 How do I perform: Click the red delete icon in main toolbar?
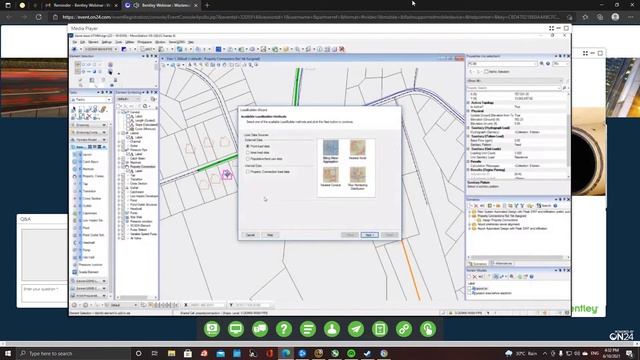tap(342, 49)
